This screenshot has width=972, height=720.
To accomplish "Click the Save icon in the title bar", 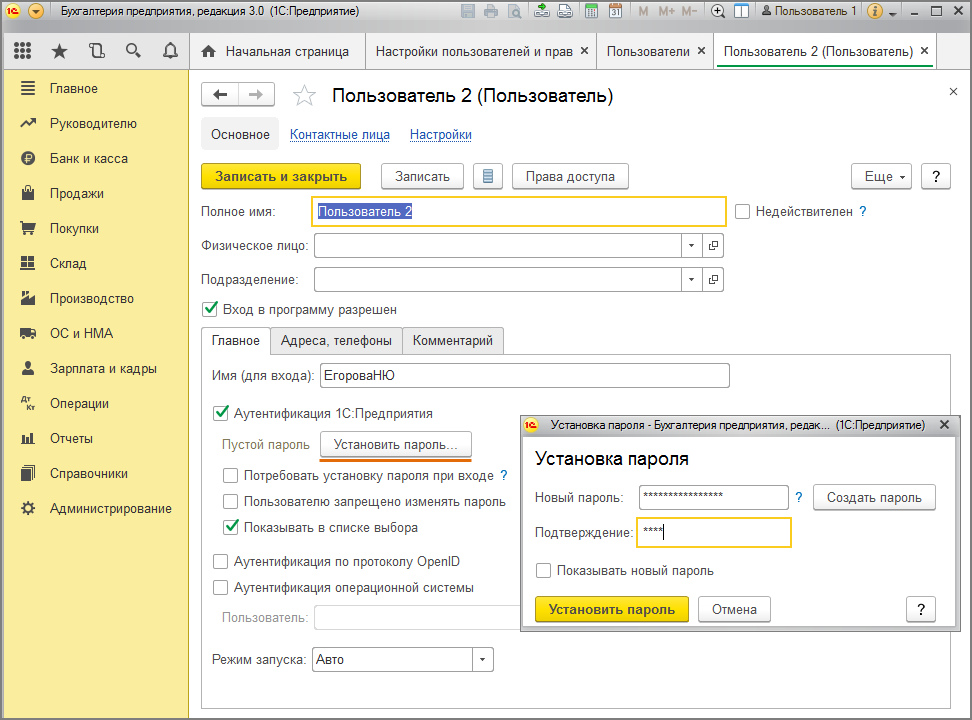I will pos(468,11).
